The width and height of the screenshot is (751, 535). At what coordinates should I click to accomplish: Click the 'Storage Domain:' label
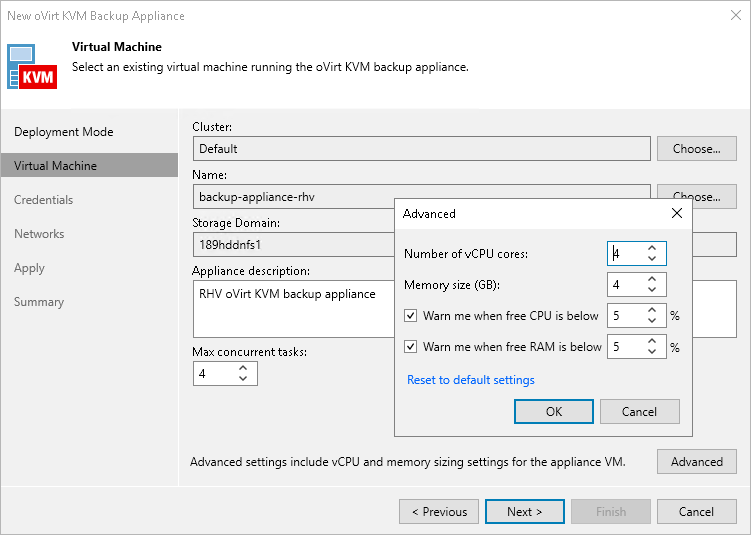236,223
